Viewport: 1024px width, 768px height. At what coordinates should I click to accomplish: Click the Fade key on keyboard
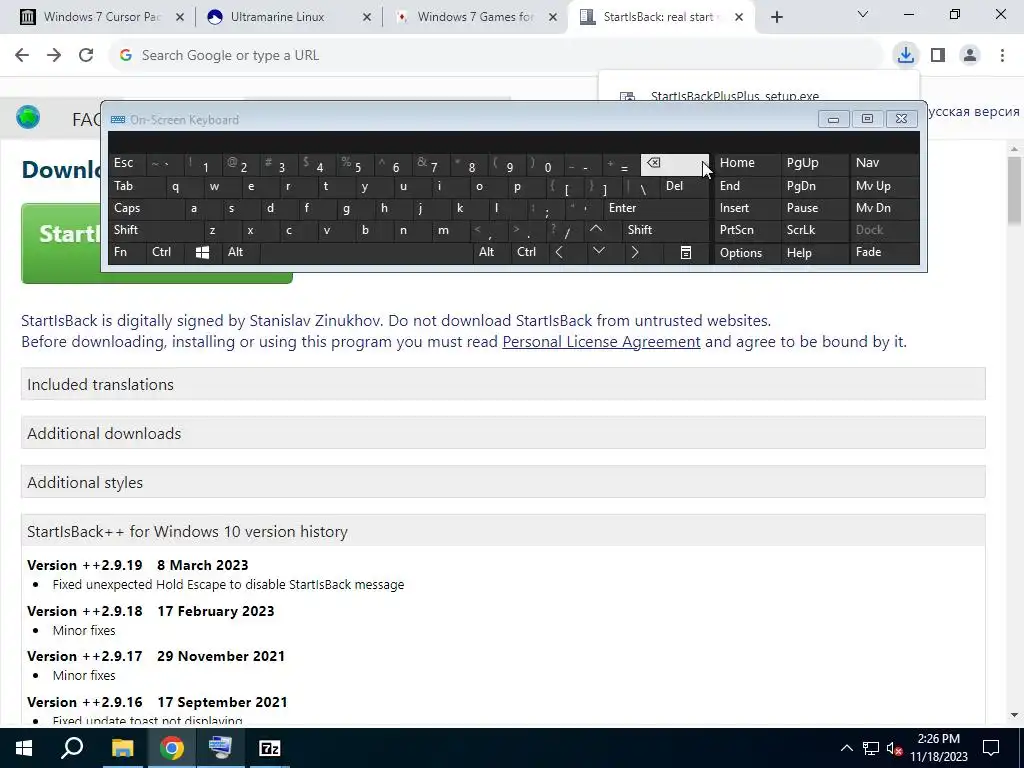(884, 252)
